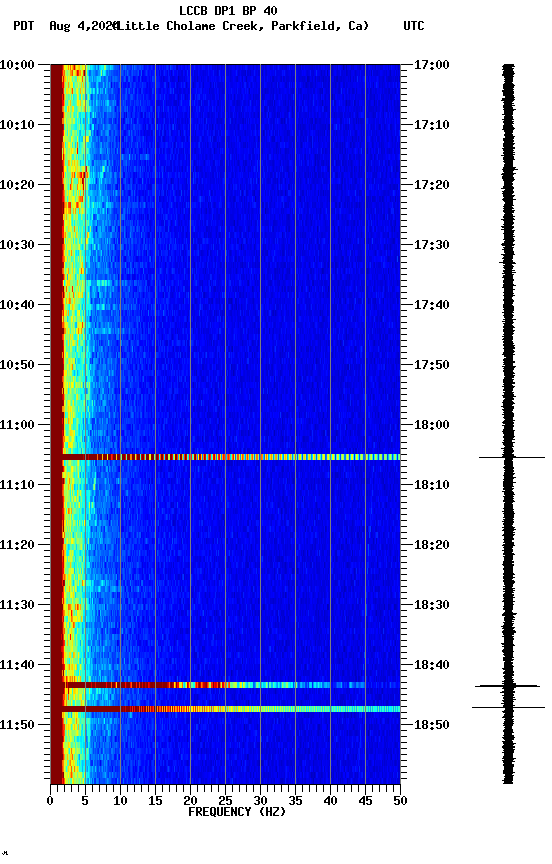Image resolution: width=552 pixels, height=864 pixels.
Task: Click the '10:30' PDT time label
Action: (x=17, y=245)
